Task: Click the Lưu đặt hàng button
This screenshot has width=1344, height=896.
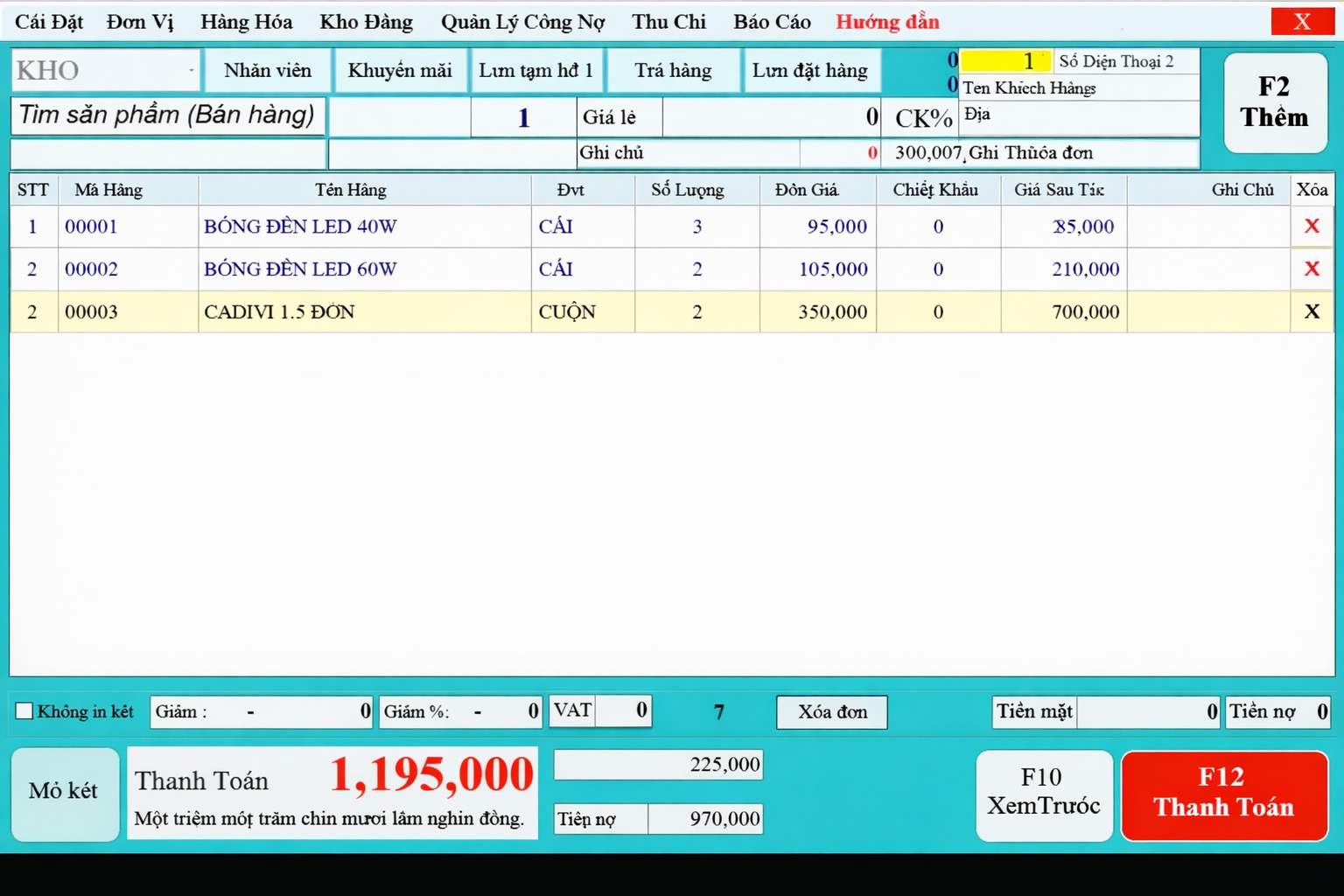Action: (x=809, y=71)
